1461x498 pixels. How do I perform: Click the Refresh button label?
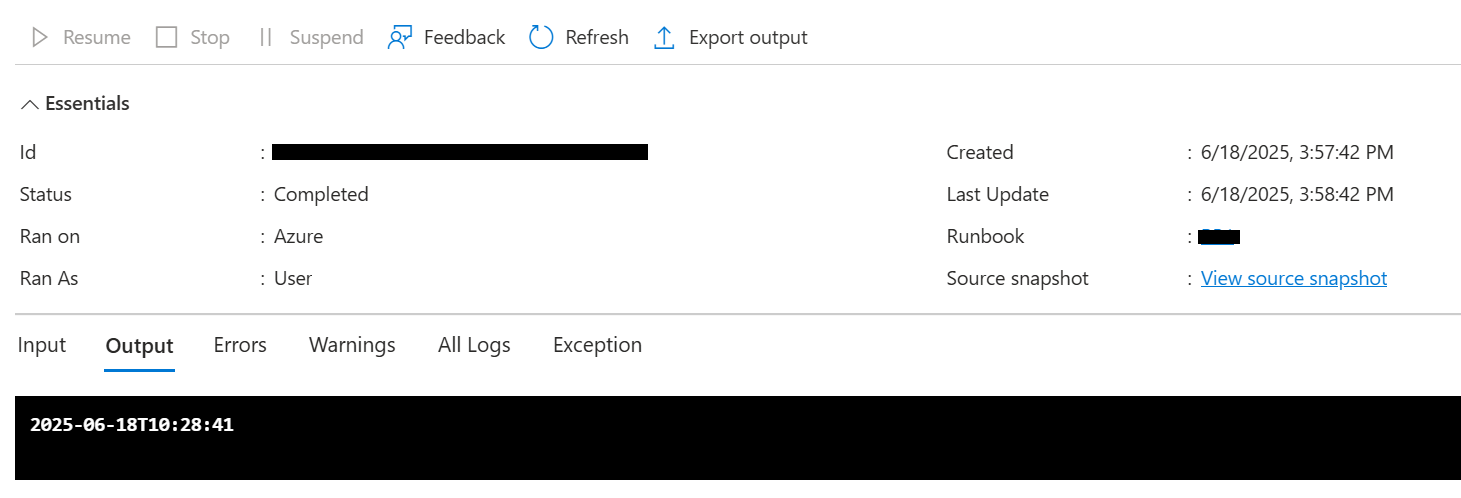[x=597, y=38]
